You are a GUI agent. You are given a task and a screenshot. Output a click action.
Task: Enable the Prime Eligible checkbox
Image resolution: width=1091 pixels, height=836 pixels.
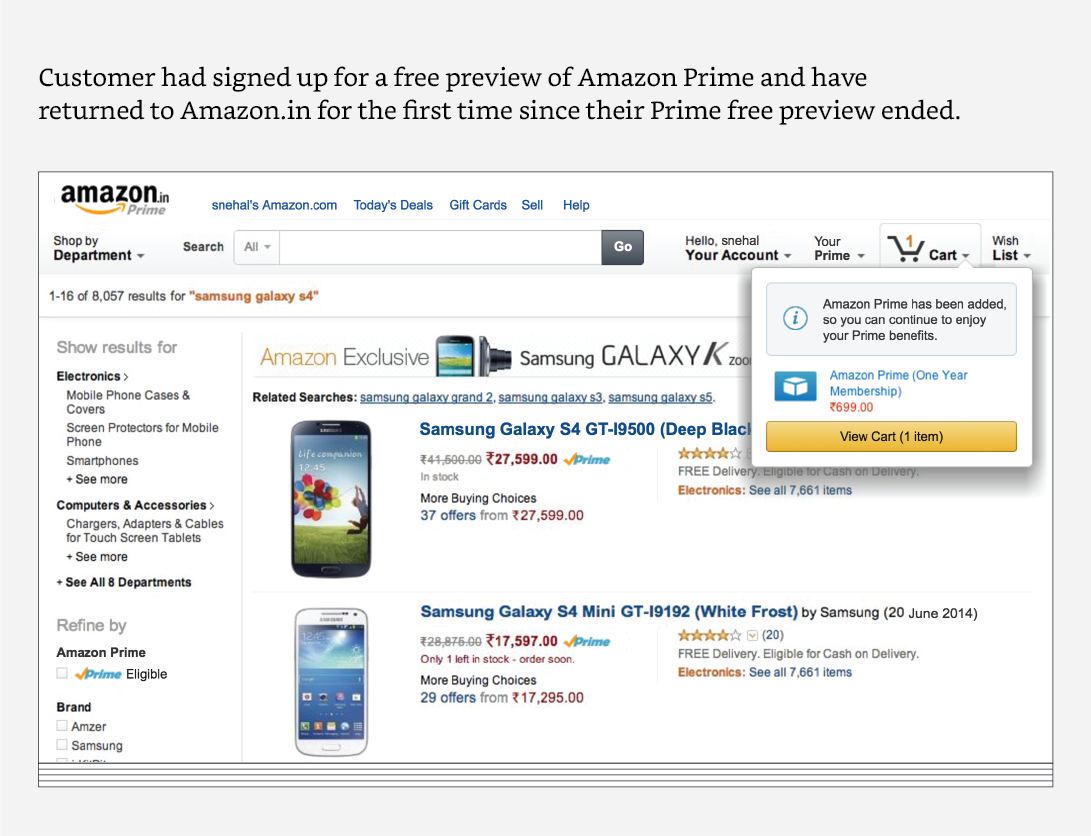pos(62,674)
